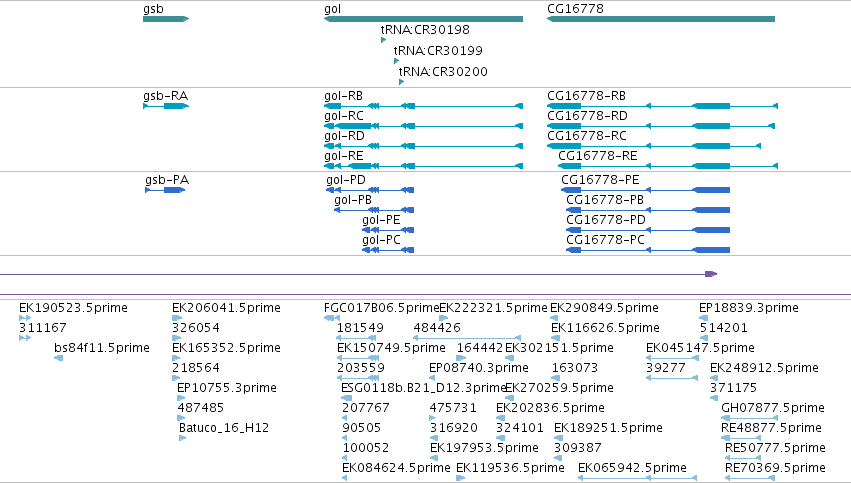Click the CG16778-PD protein label

click(606, 220)
